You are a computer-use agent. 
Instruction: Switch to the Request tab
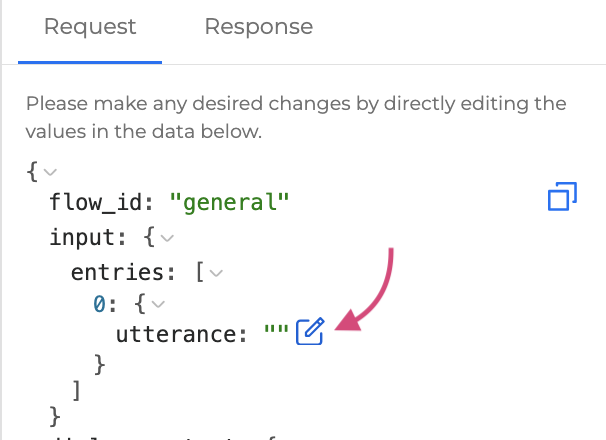click(x=90, y=27)
